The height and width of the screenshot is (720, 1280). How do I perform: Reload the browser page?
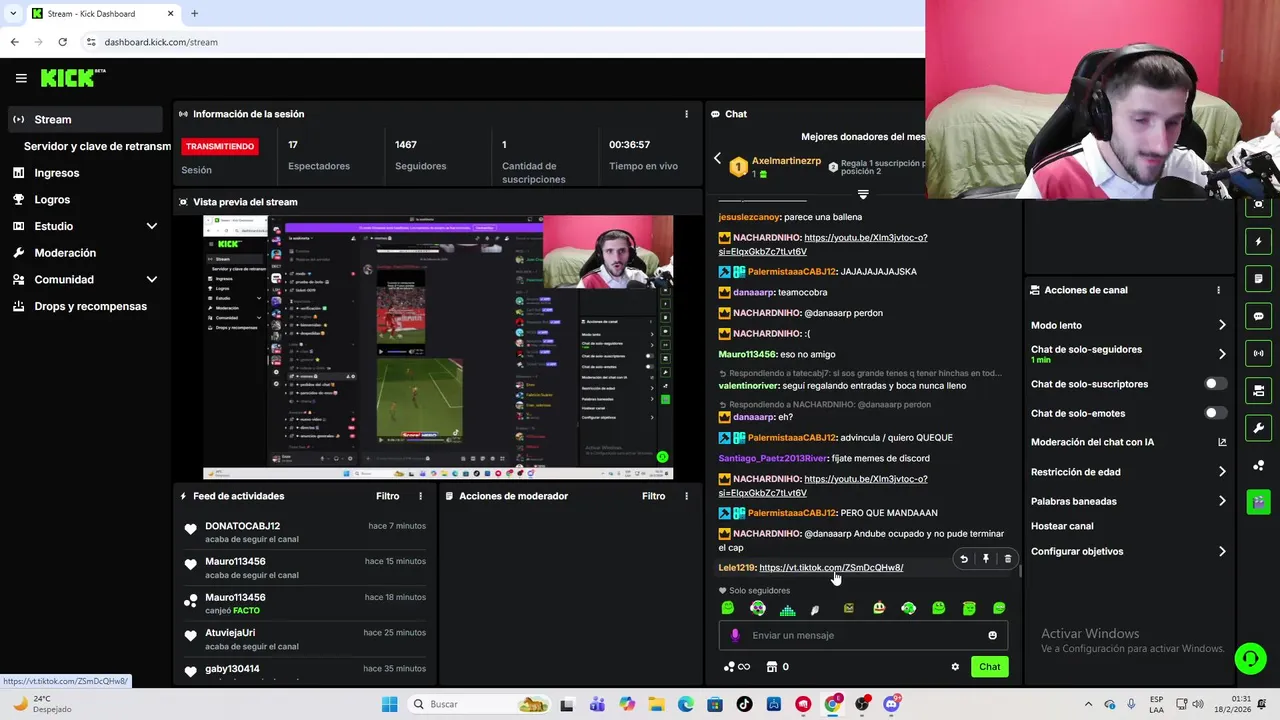(x=62, y=42)
